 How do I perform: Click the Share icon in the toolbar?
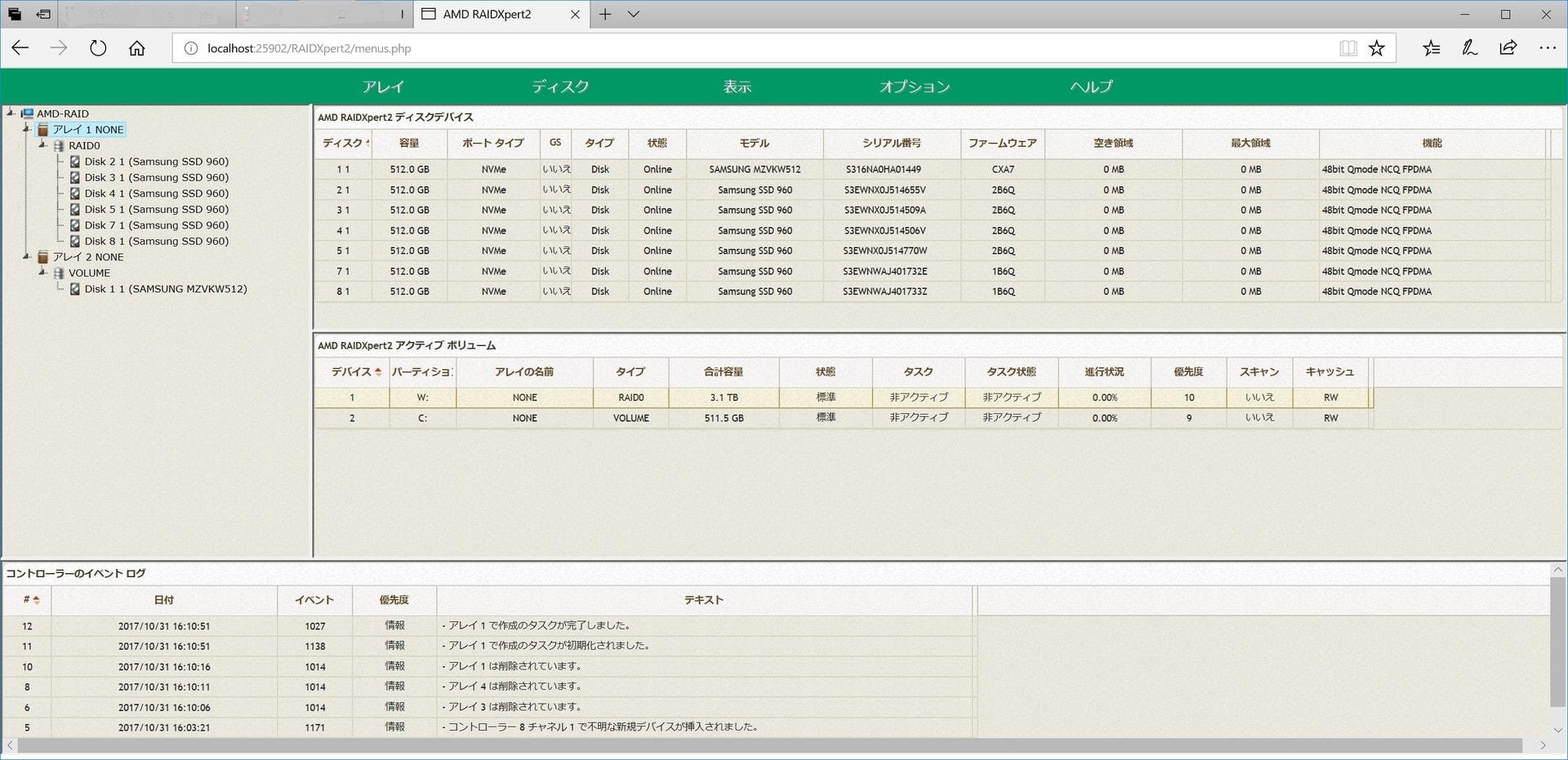pos(1508,48)
